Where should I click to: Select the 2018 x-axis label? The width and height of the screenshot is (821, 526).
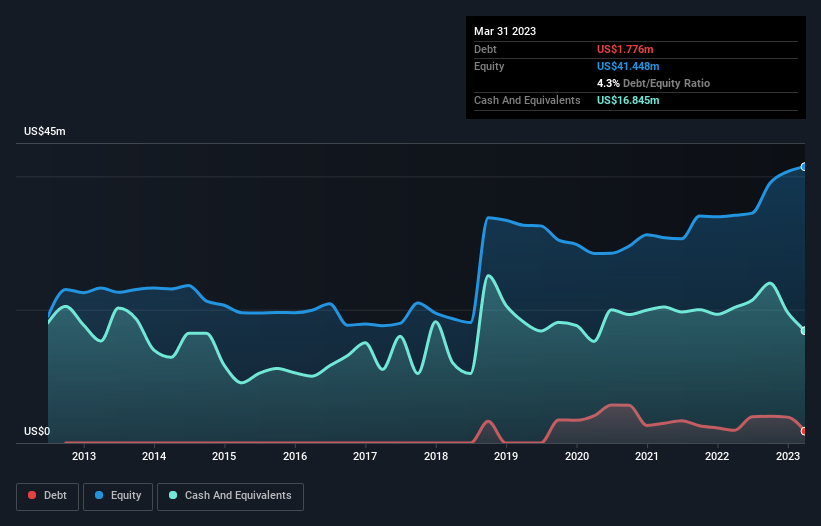(x=436, y=456)
